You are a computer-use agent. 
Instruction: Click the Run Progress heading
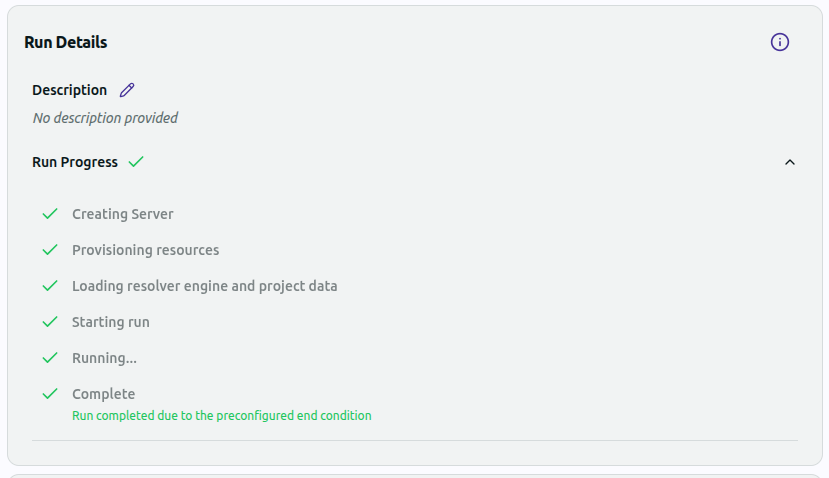click(75, 162)
